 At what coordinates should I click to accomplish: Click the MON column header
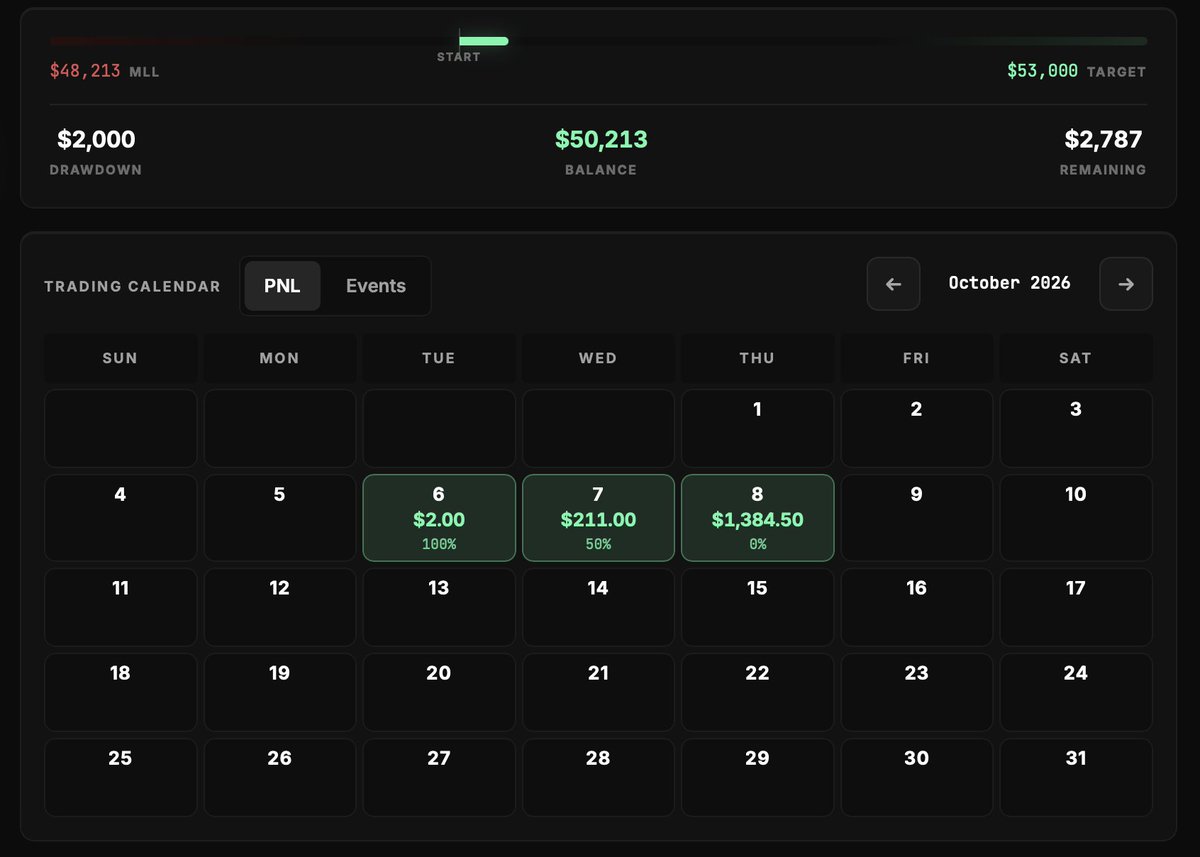coord(280,358)
